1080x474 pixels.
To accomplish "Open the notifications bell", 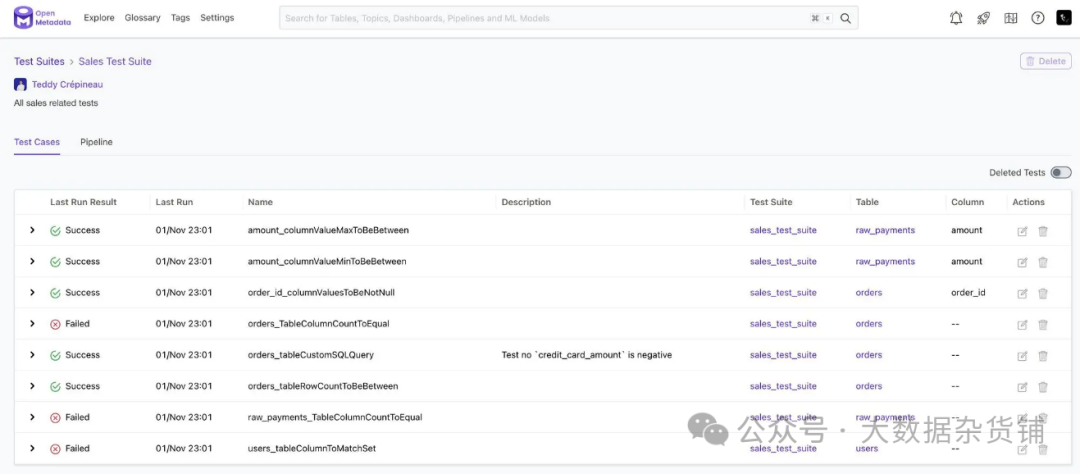I will [x=956, y=18].
